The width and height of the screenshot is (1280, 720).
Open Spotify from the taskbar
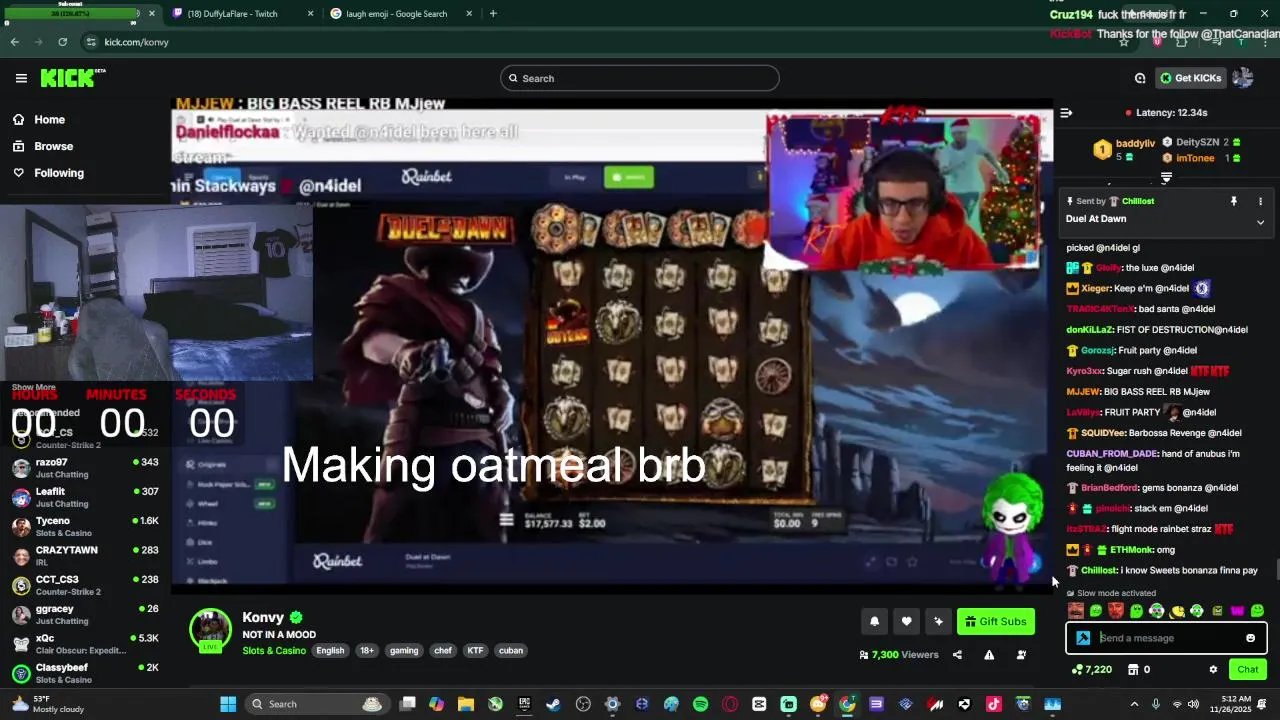point(700,704)
